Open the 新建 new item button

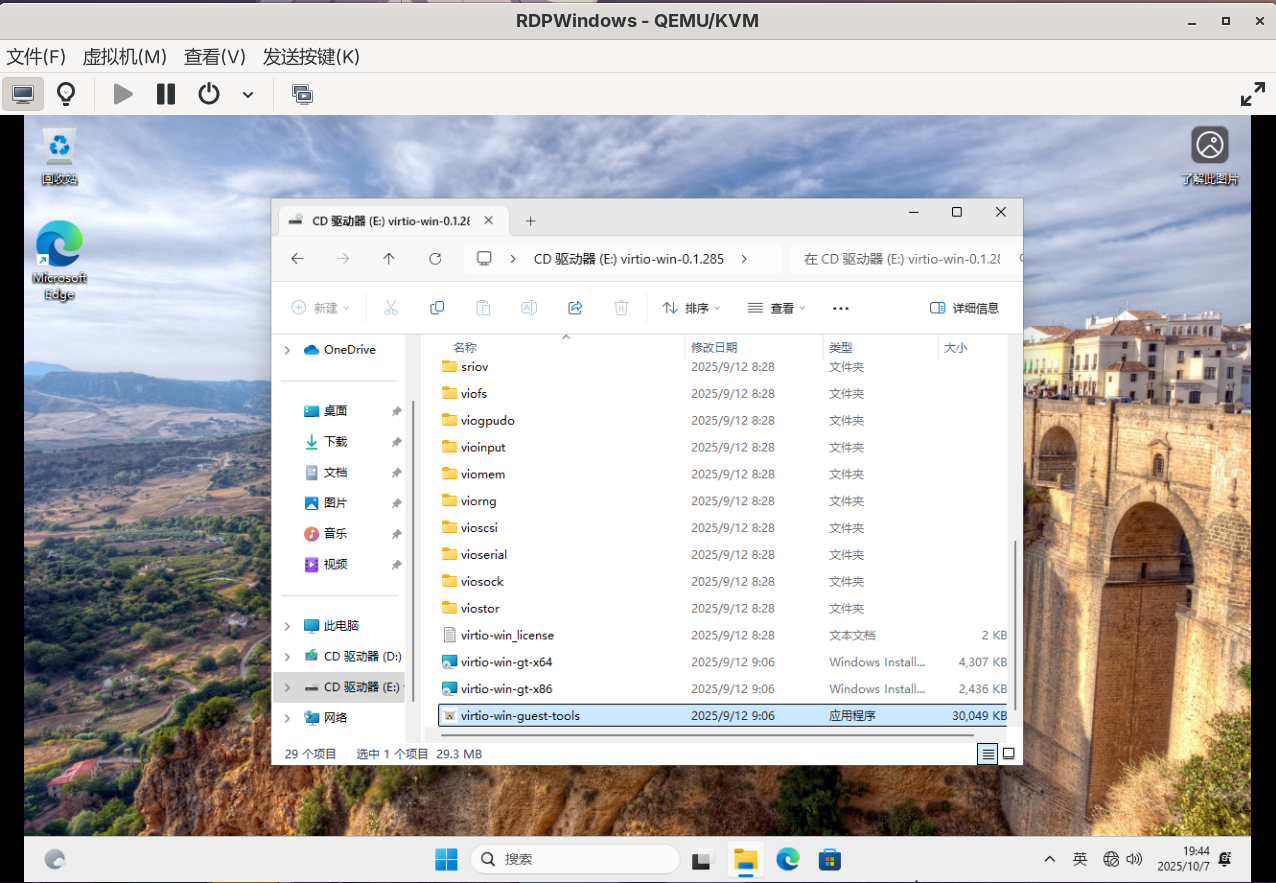[320, 307]
